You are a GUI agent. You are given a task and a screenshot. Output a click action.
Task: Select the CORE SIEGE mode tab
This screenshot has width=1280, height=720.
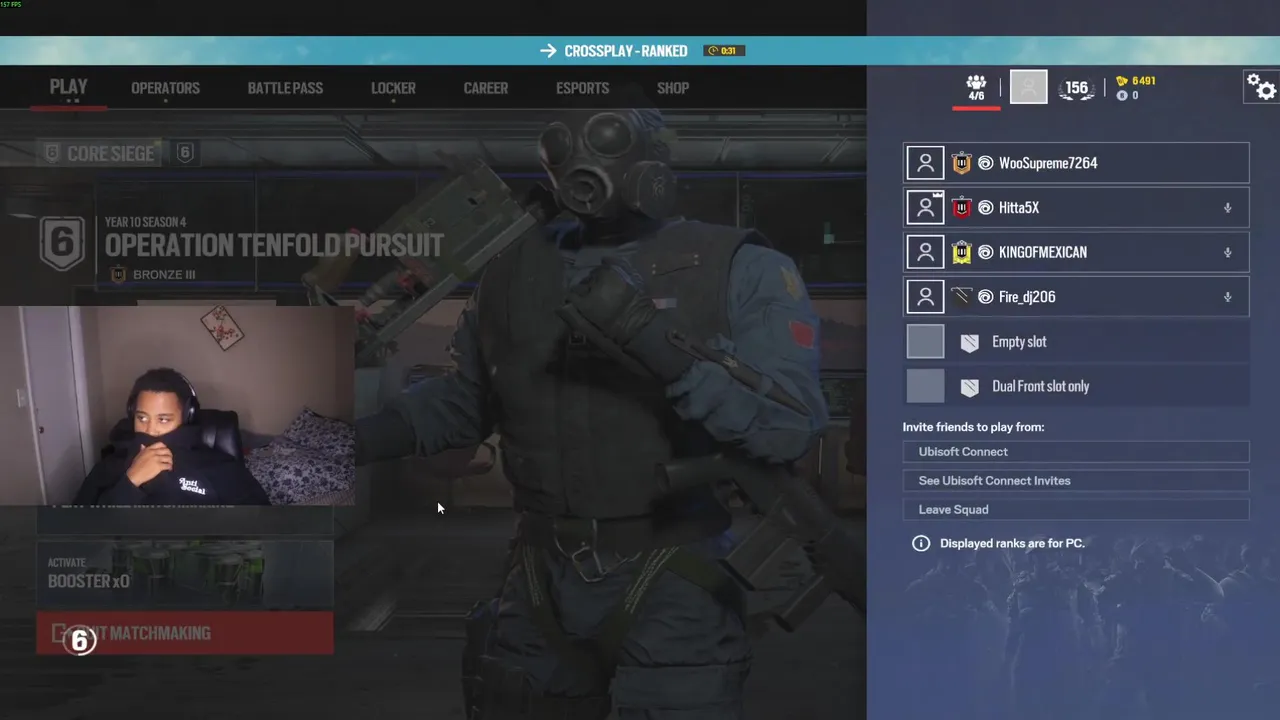coord(99,153)
